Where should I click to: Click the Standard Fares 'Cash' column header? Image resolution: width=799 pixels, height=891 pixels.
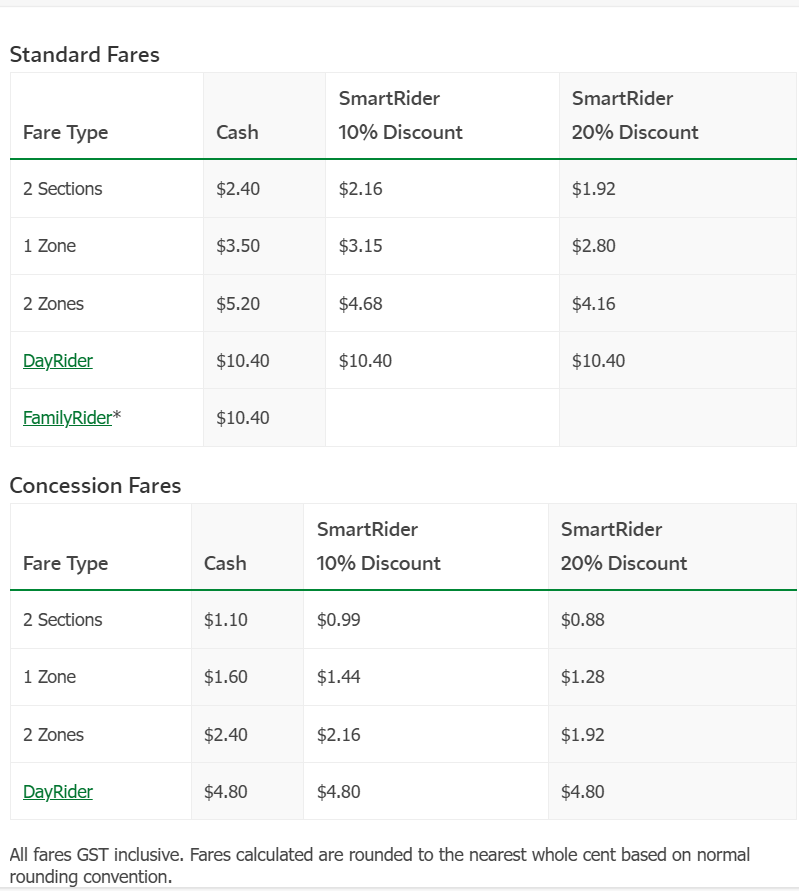click(x=237, y=132)
